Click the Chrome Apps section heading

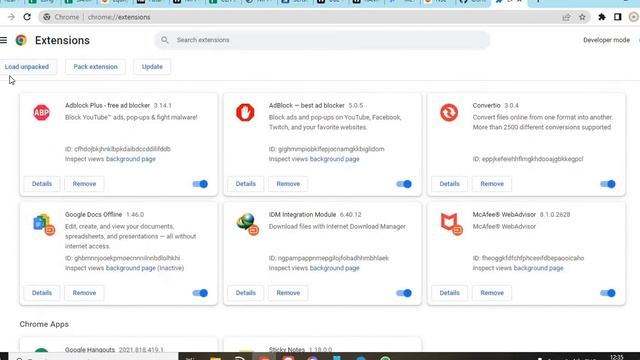44,324
